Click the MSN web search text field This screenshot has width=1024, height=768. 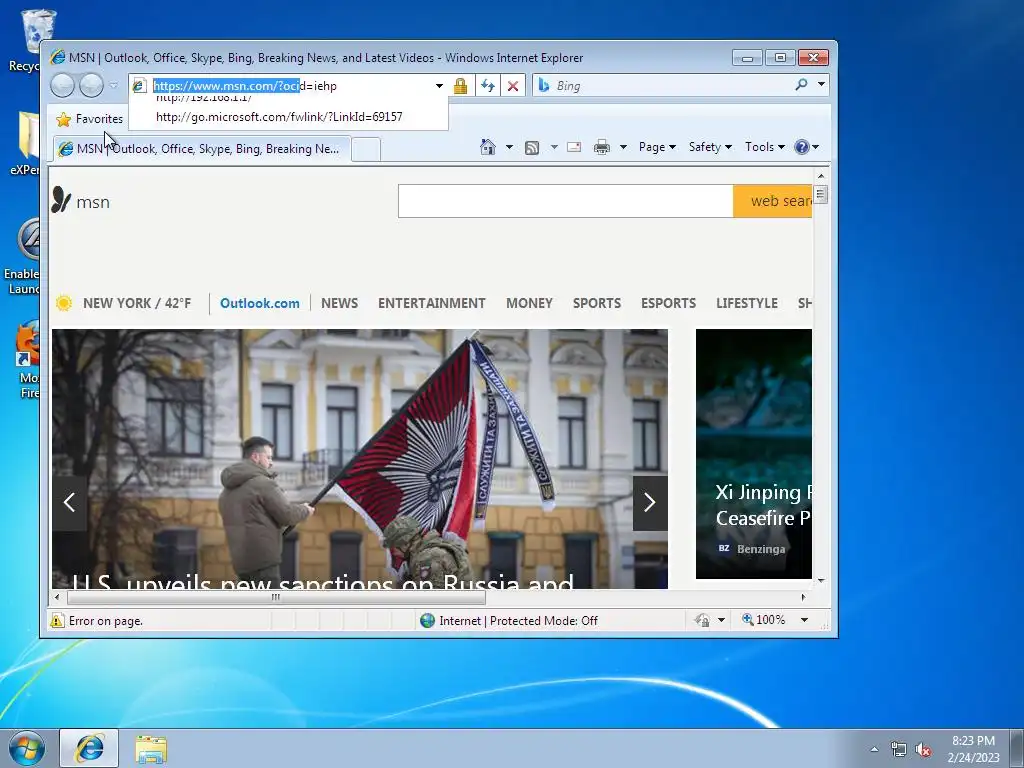point(566,201)
